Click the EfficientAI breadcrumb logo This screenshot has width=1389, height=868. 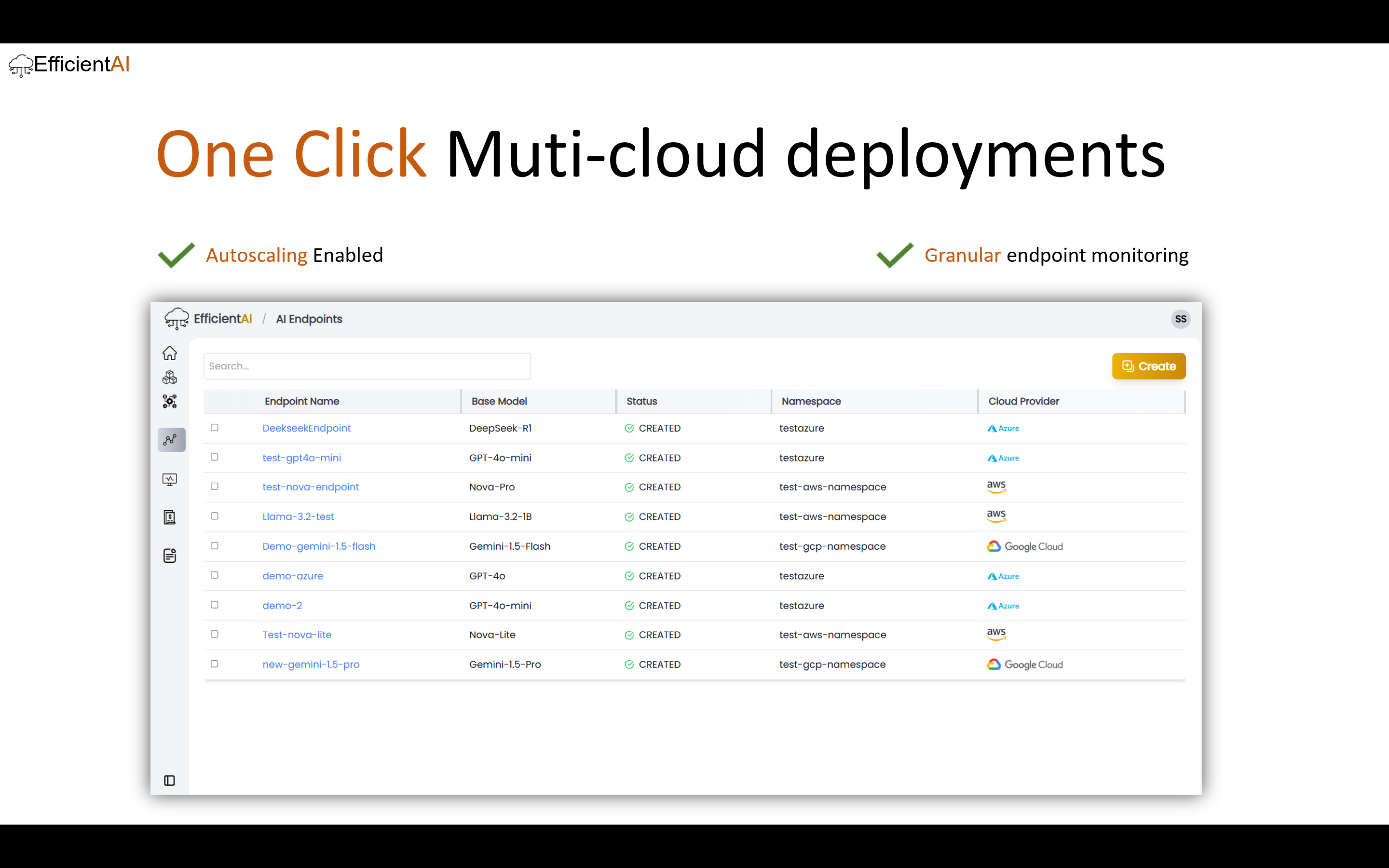(208, 319)
